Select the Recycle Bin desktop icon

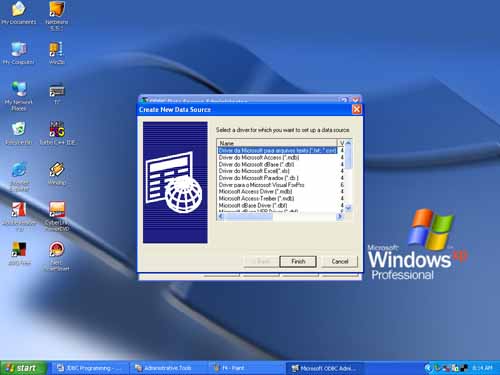[x=19, y=133]
